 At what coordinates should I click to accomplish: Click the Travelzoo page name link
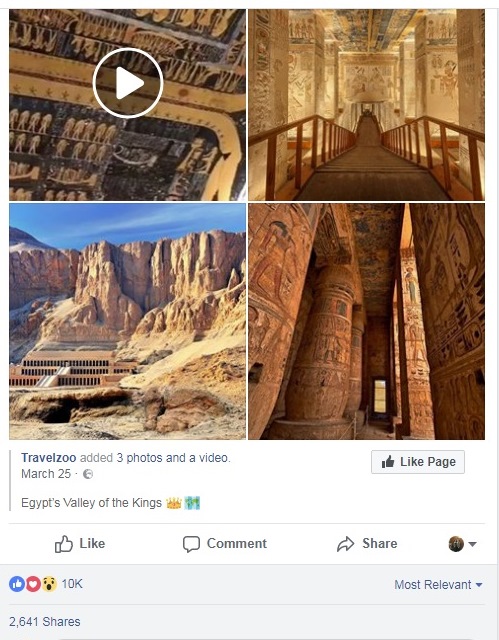[49, 458]
